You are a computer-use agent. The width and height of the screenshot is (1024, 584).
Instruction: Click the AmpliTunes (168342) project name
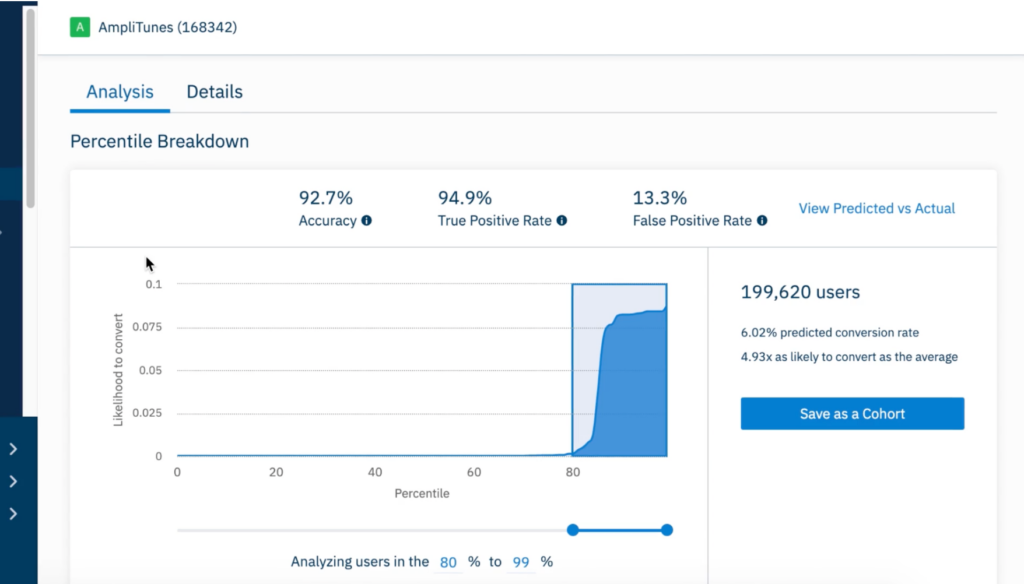pos(167,27)
